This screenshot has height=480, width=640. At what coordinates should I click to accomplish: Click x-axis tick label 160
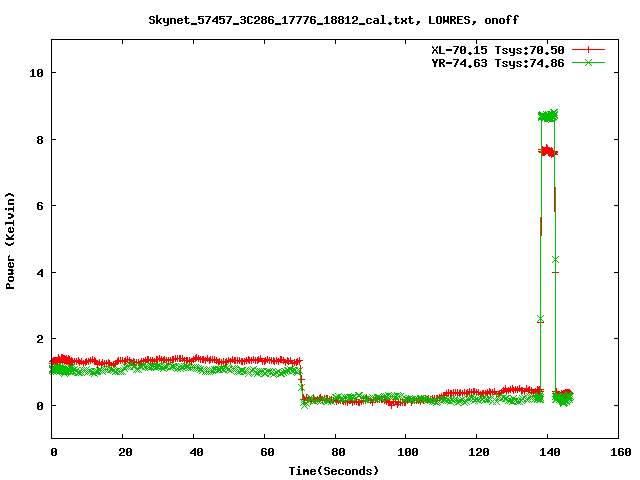[x=621, y=452]
